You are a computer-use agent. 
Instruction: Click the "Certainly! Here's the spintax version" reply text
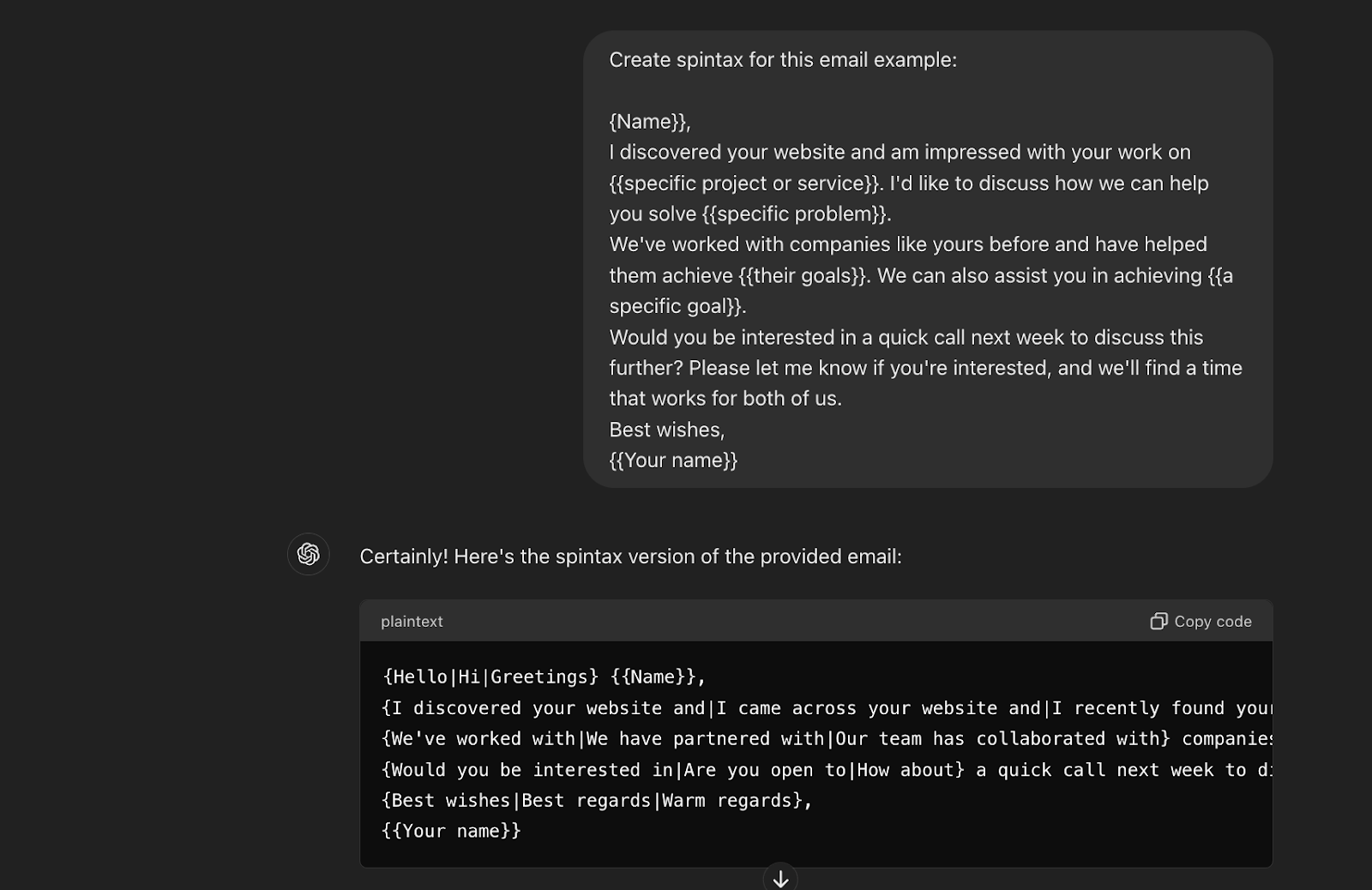tap(630, 556)
